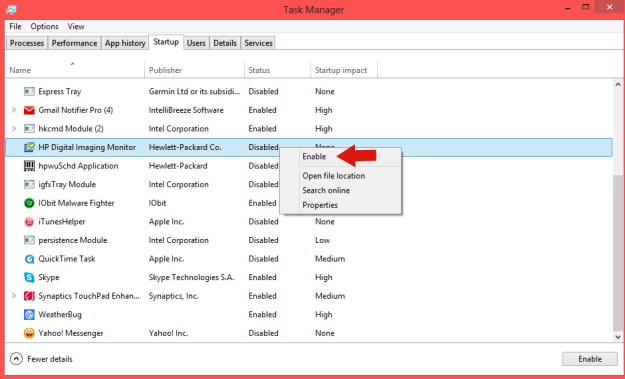This screenshot has width=625, height=379.
Task: Select the Yahoo! Messenger row
Action: [309, 333]
